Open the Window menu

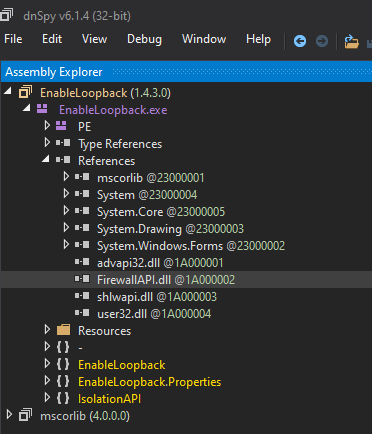tap(204, 39)
